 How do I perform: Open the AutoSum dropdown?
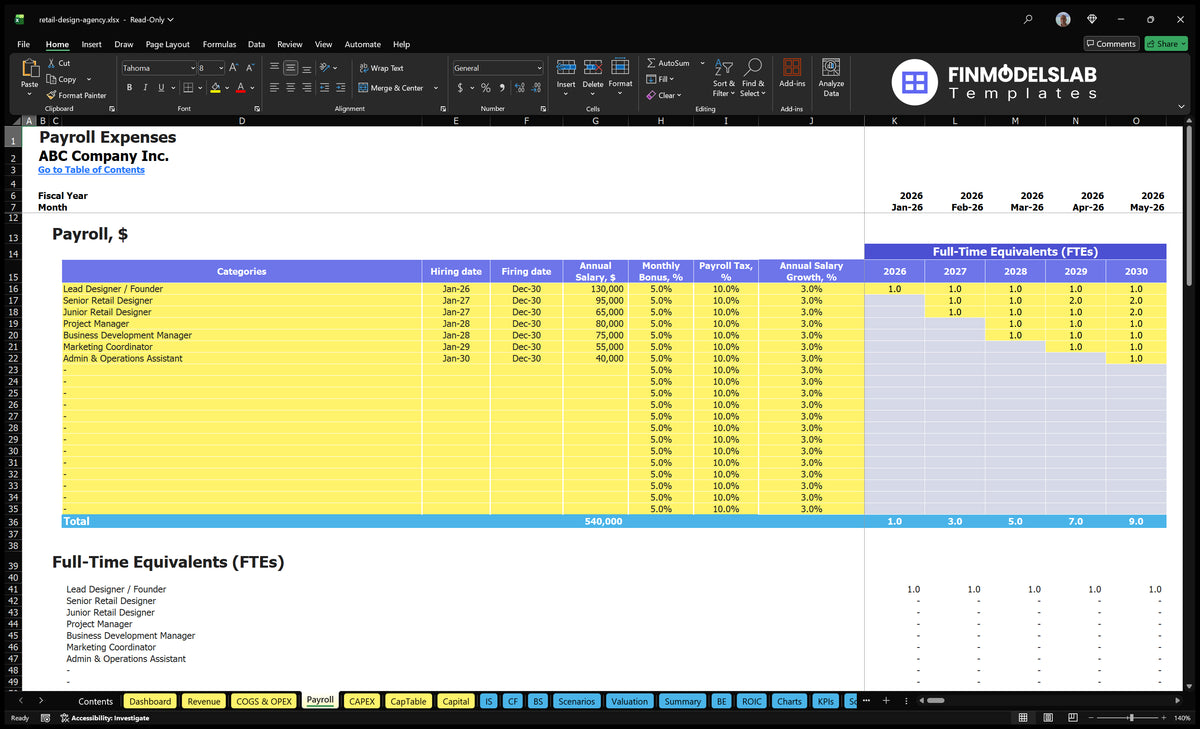click(702, 63)
